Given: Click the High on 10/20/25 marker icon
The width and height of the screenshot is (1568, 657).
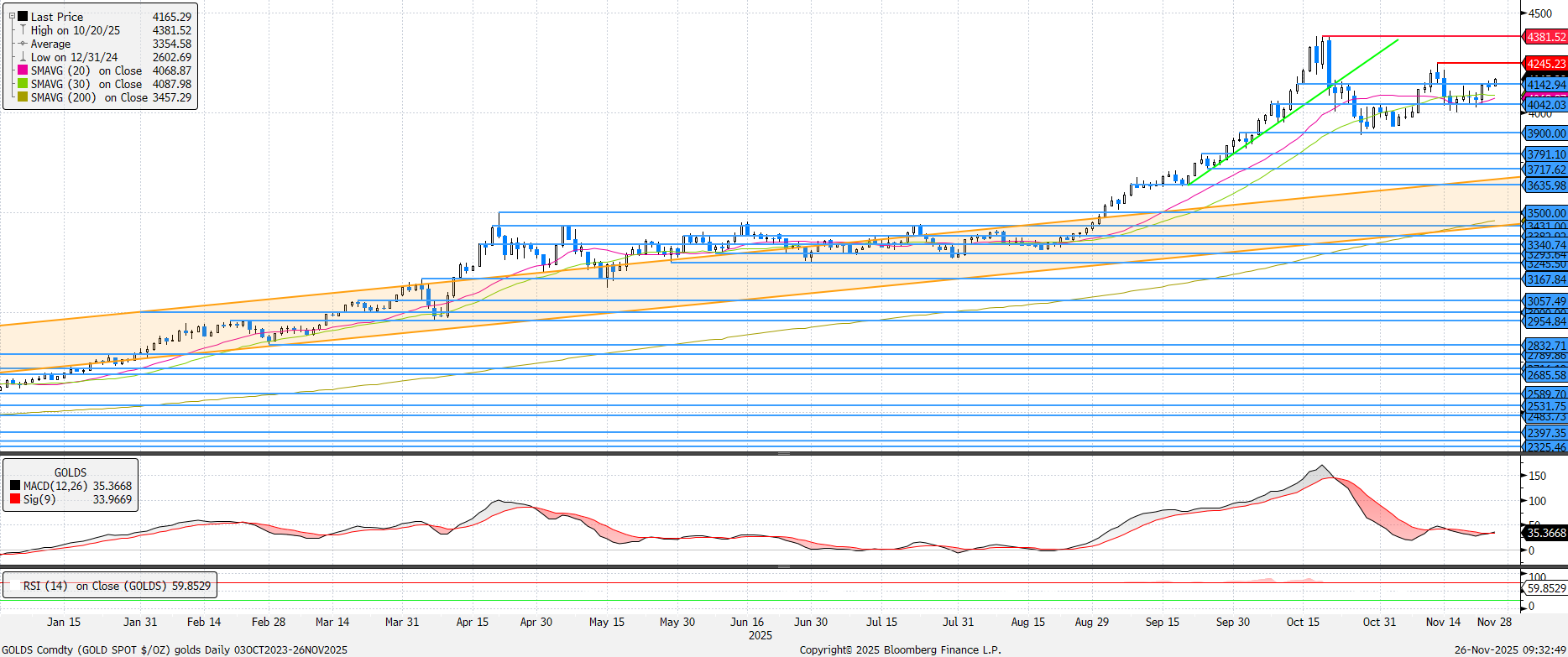Looking at the screenshot, I should point(23,30).
